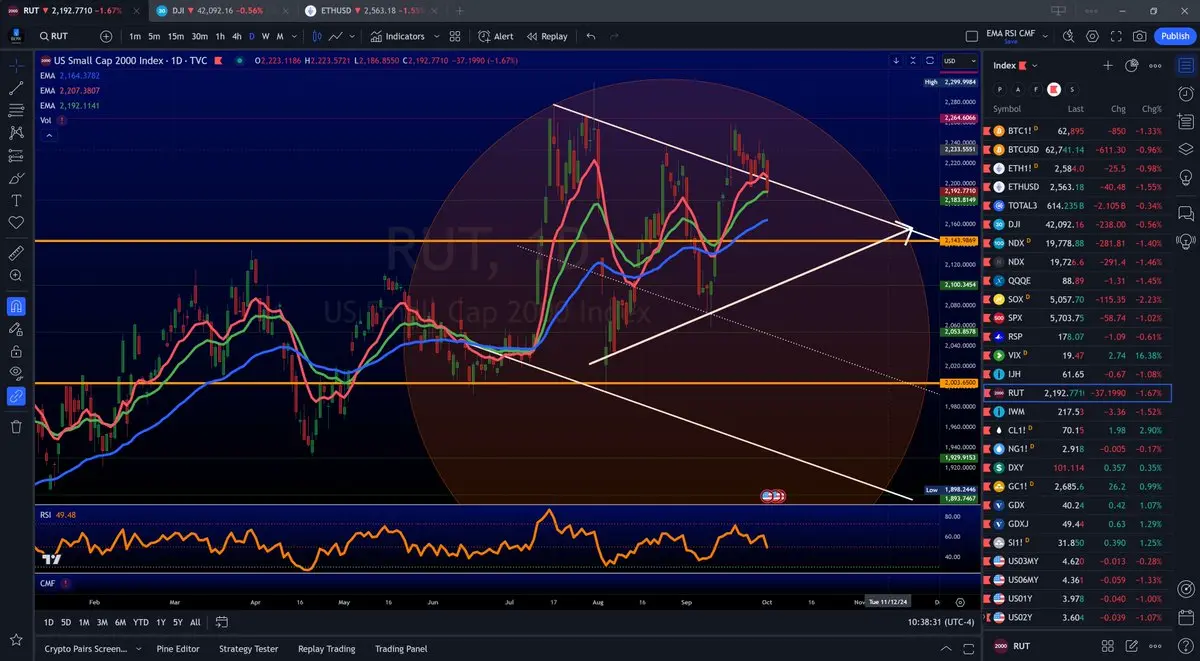Select the Text annotation tool
This screenshot has width=1200, height=661.
16,200
